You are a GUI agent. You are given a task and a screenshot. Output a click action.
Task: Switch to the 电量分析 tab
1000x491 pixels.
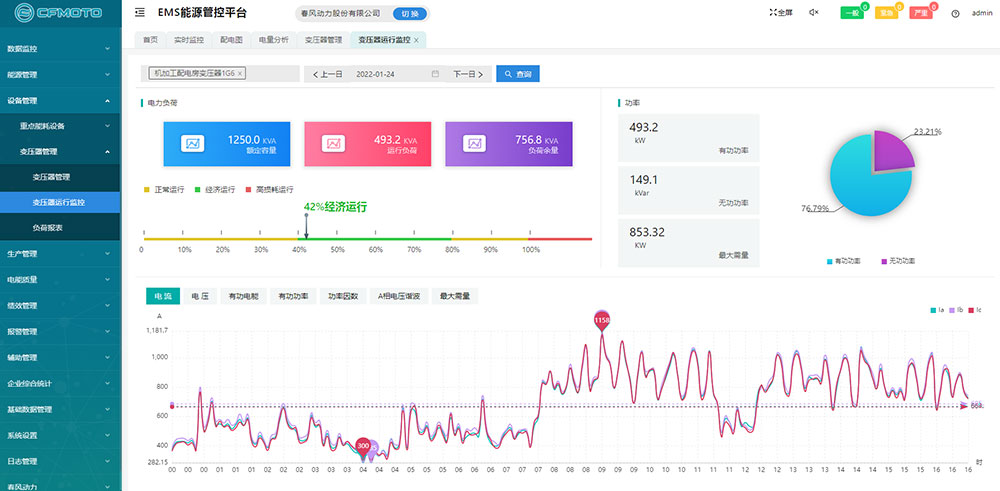tap(274, 40)
